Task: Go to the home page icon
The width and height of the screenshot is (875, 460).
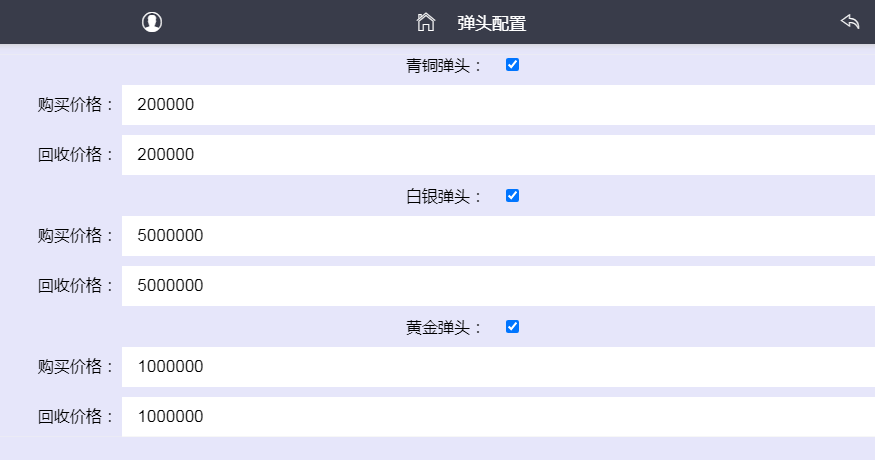Action: point(426,22)
